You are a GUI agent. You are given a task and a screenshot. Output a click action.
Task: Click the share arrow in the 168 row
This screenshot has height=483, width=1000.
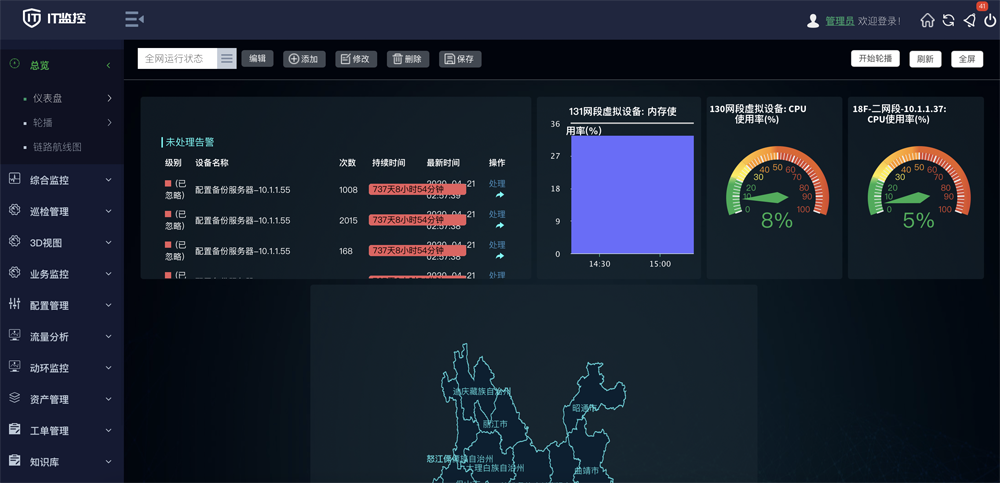[499, 256]
